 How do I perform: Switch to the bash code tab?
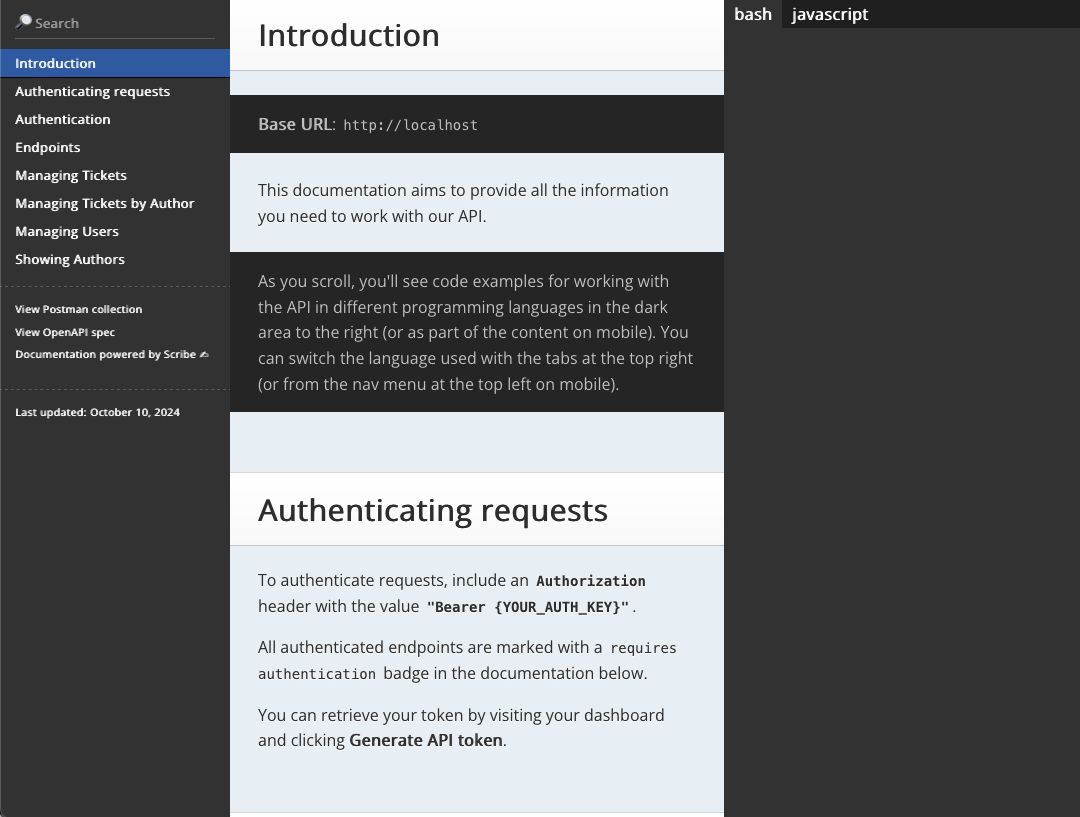click(x=753, y=14)
